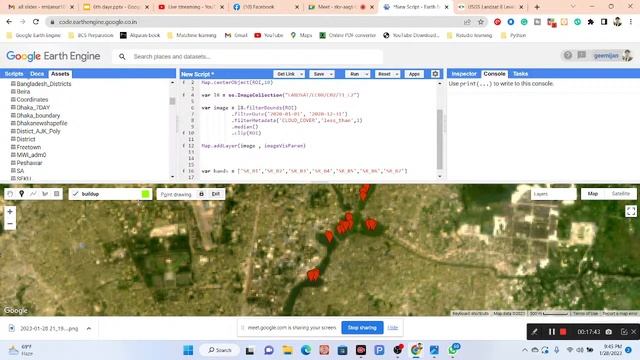
Task: Select the Freetown asset
Action: [29, 147]
